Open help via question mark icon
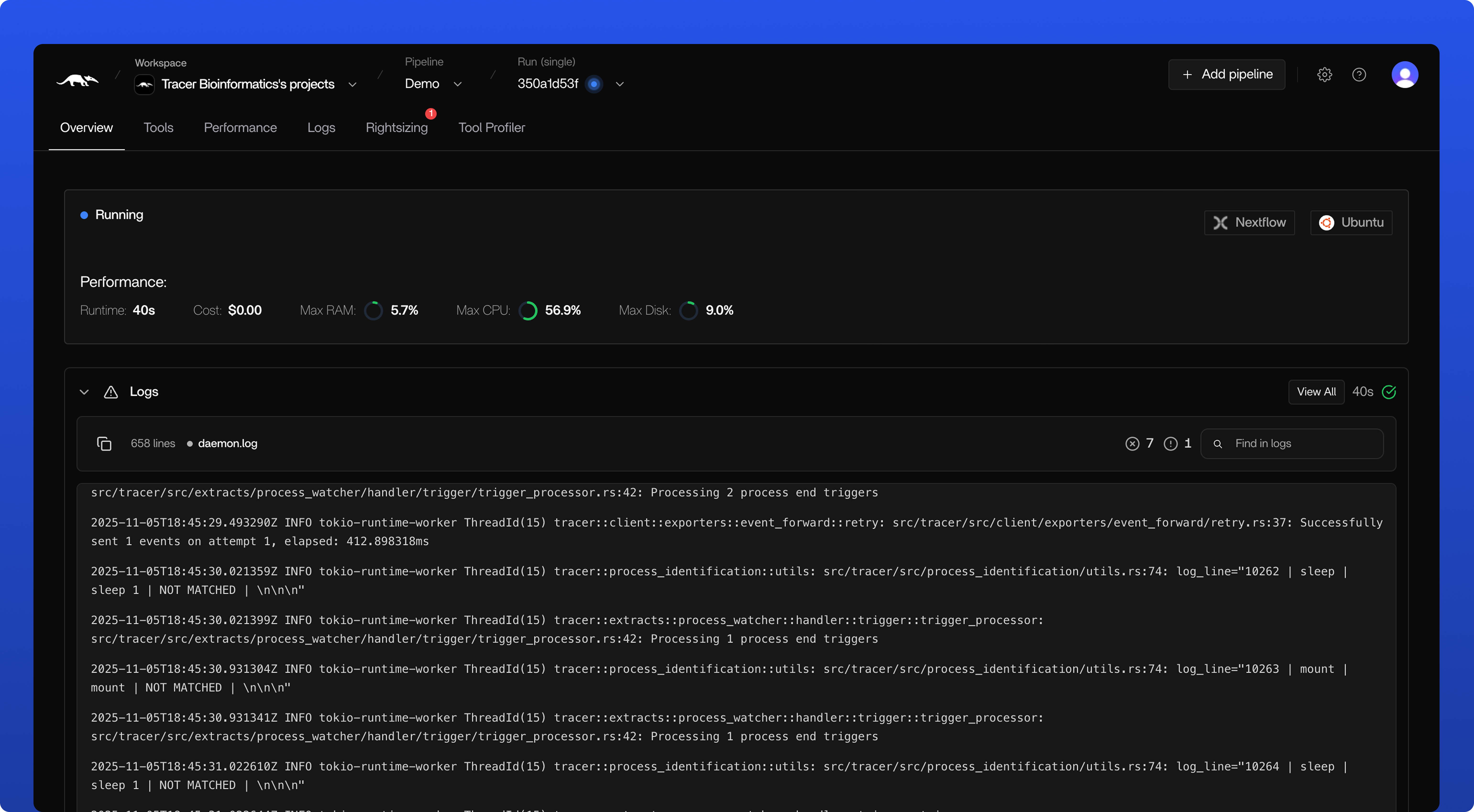 (1359, 74)
